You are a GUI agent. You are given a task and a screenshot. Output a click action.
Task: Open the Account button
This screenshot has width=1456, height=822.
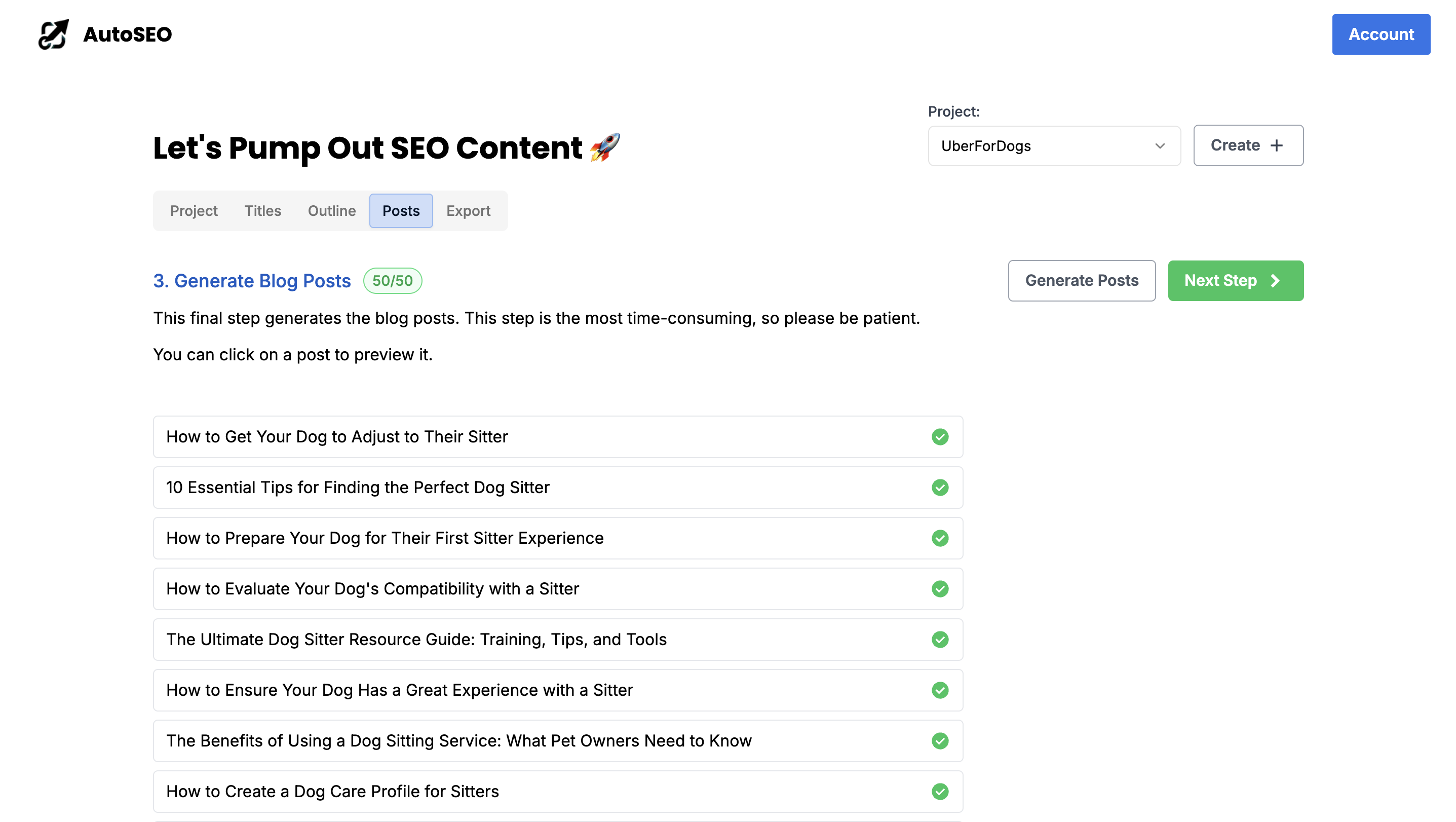1380,34
